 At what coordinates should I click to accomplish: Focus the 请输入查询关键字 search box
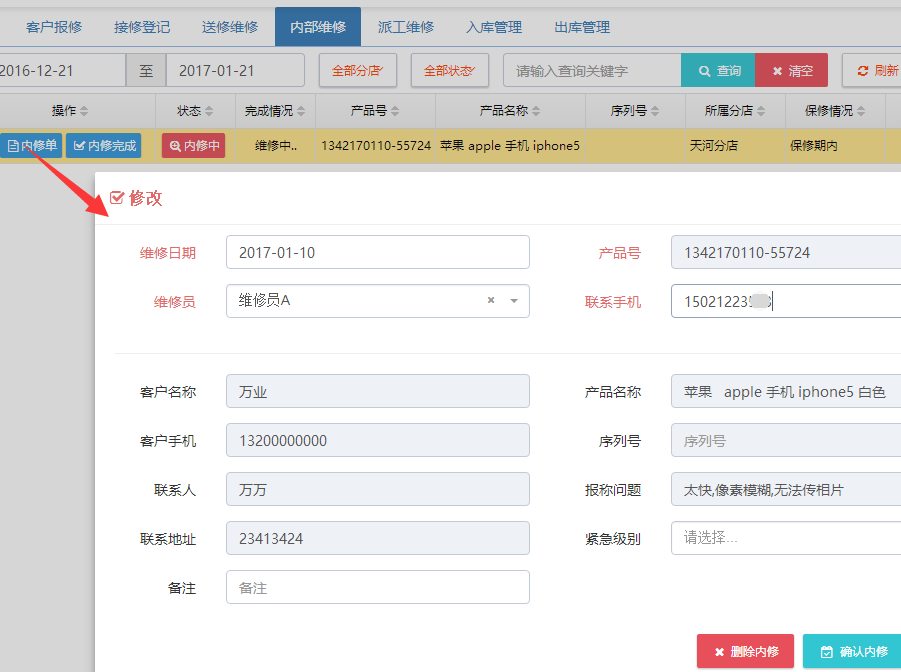[x=592, y=71]
